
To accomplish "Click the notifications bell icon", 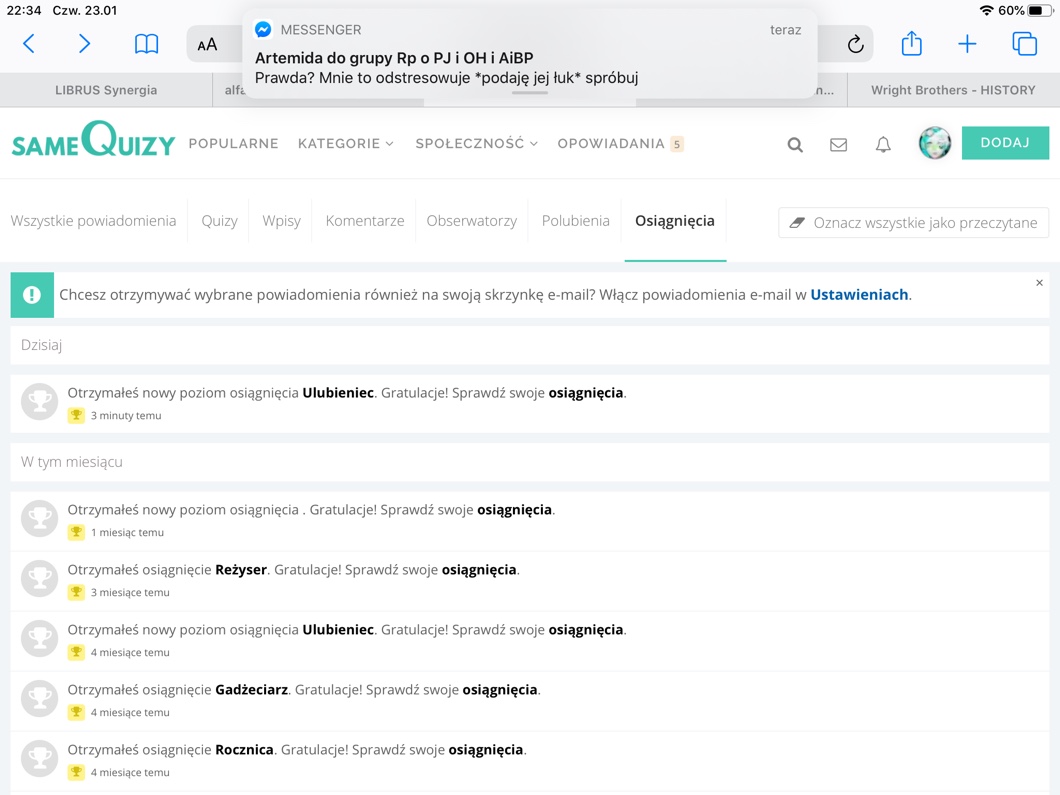I will tap(883, 145).
